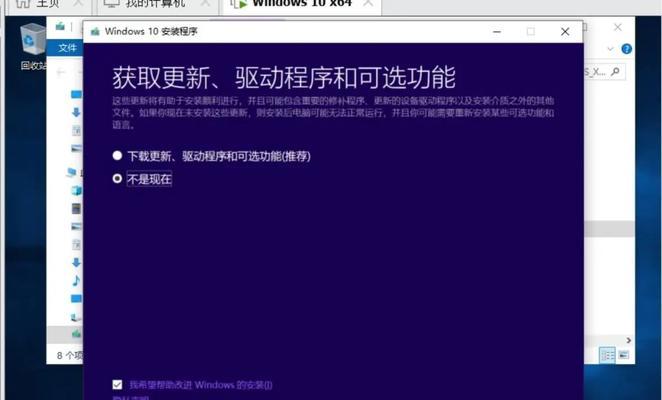Switch Explorer to large icons view
The image size is (662, 400).
pyautogui.click(x=624, y=355)
